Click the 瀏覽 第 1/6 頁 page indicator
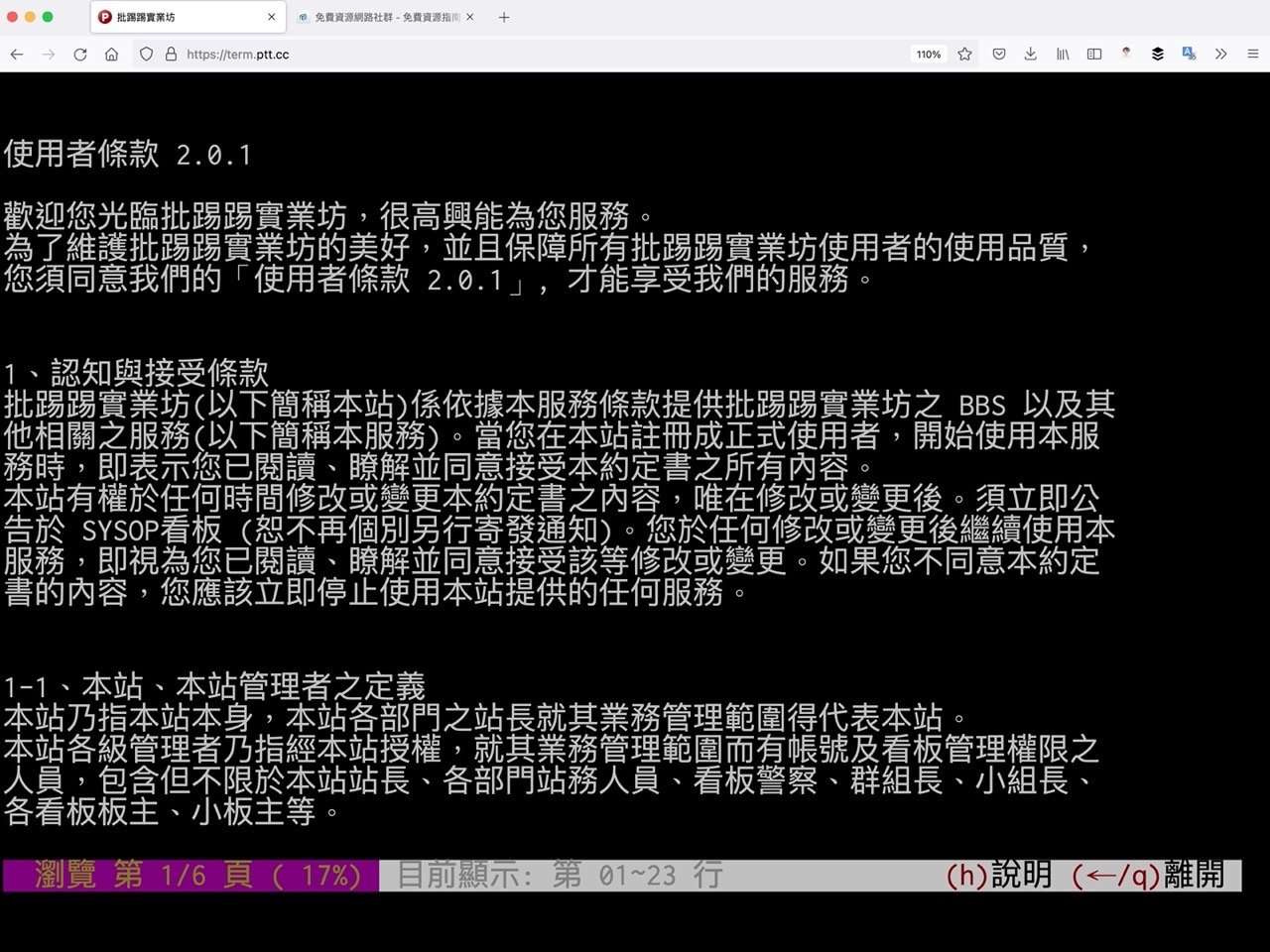The width and height of the screenshot is (1270, 952). click(x=190, y=876)
